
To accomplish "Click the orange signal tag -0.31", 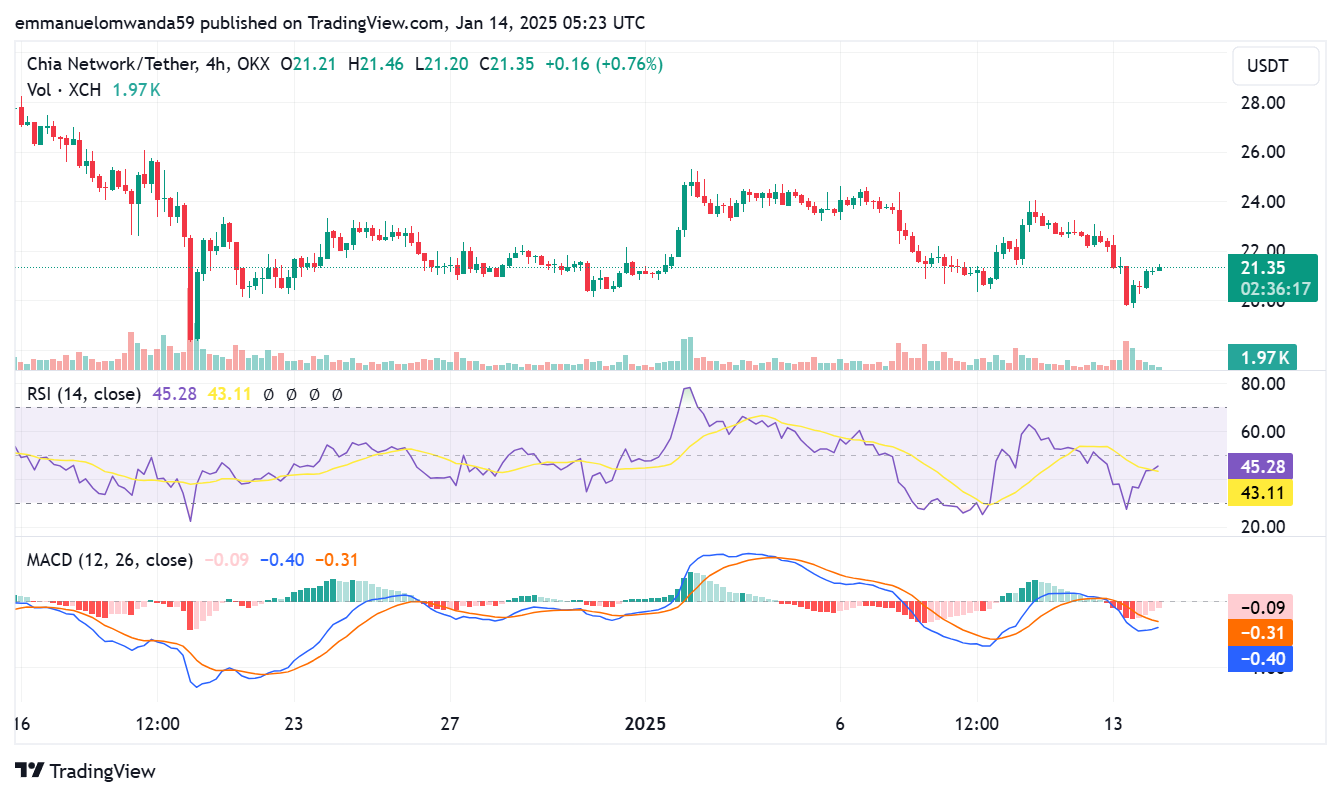I will [x=1261, y=633].
